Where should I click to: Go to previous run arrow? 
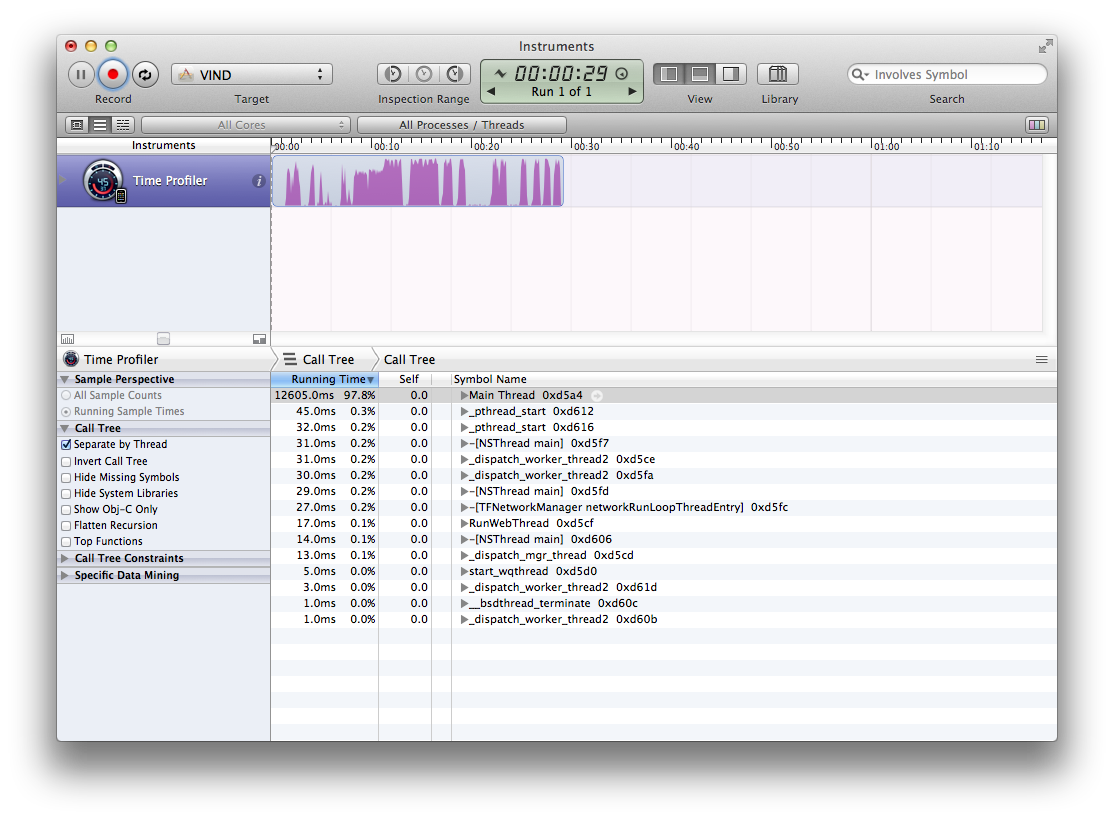[491, 91]
